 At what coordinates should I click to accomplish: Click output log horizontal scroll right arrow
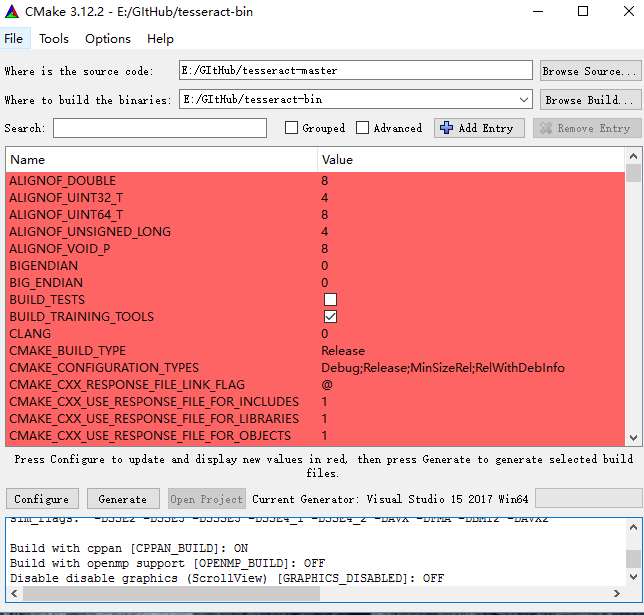coord(616,593)
